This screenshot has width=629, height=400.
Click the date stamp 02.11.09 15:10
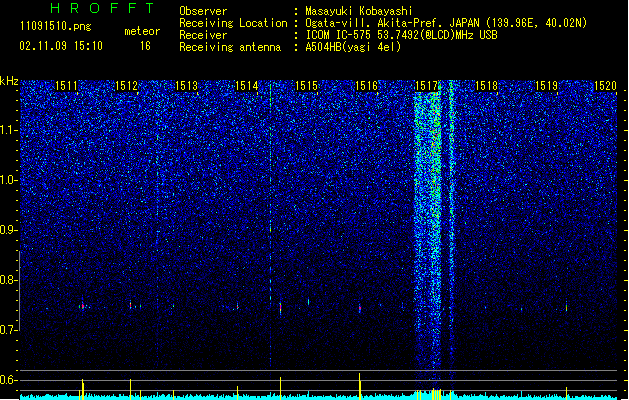tap(61, 46)
